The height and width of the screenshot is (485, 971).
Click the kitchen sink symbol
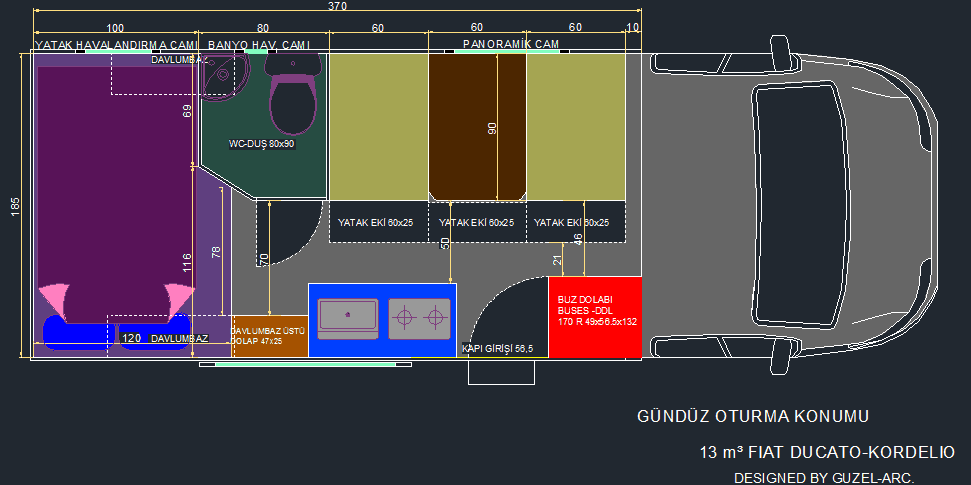[x=347, y=318]
